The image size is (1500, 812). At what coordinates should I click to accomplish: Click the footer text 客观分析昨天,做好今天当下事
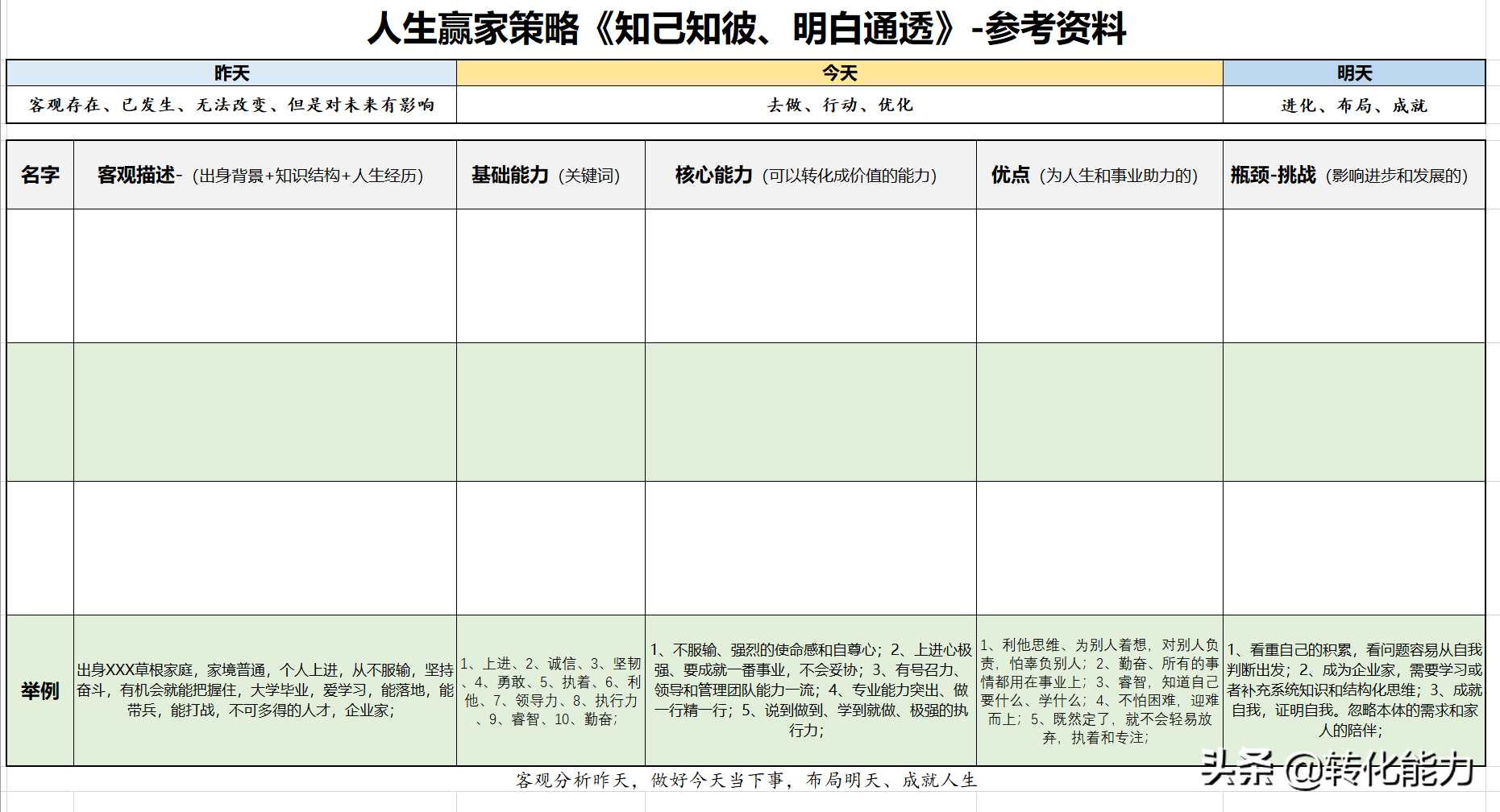click(x=746, y=780)
